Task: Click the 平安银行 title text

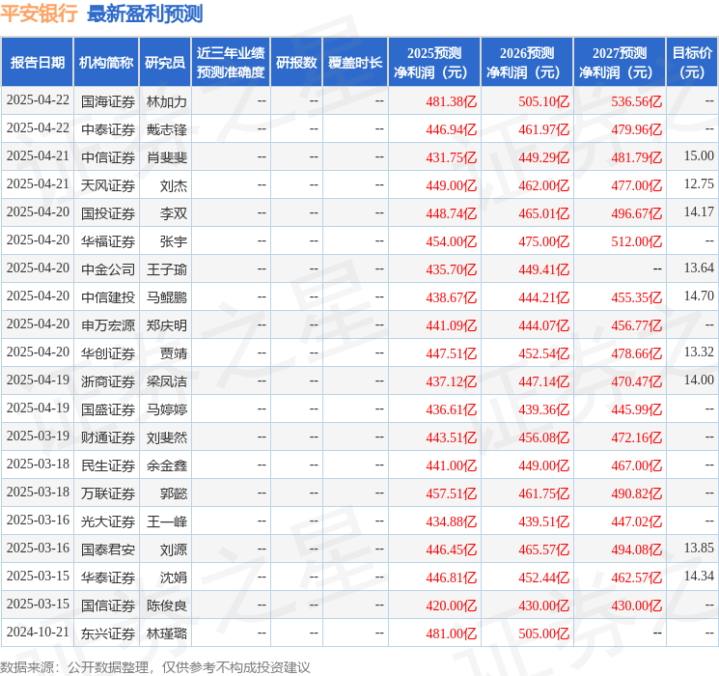Action: (x=39, y=13)
